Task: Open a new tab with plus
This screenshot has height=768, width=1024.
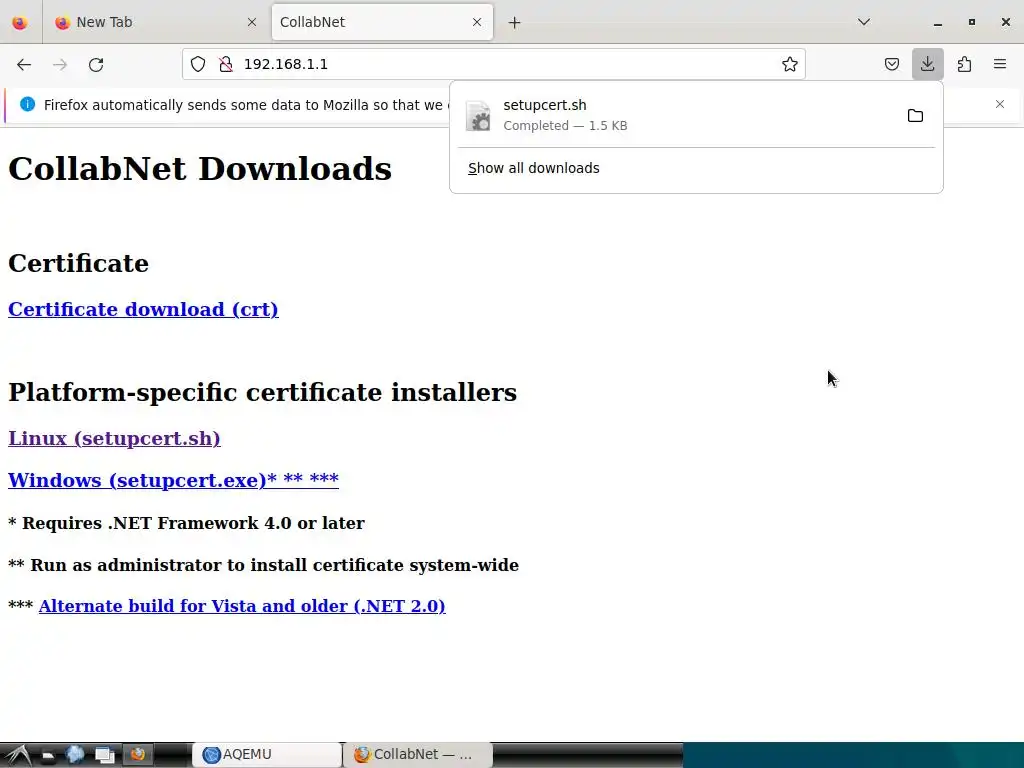Action: tap(515, 23)
